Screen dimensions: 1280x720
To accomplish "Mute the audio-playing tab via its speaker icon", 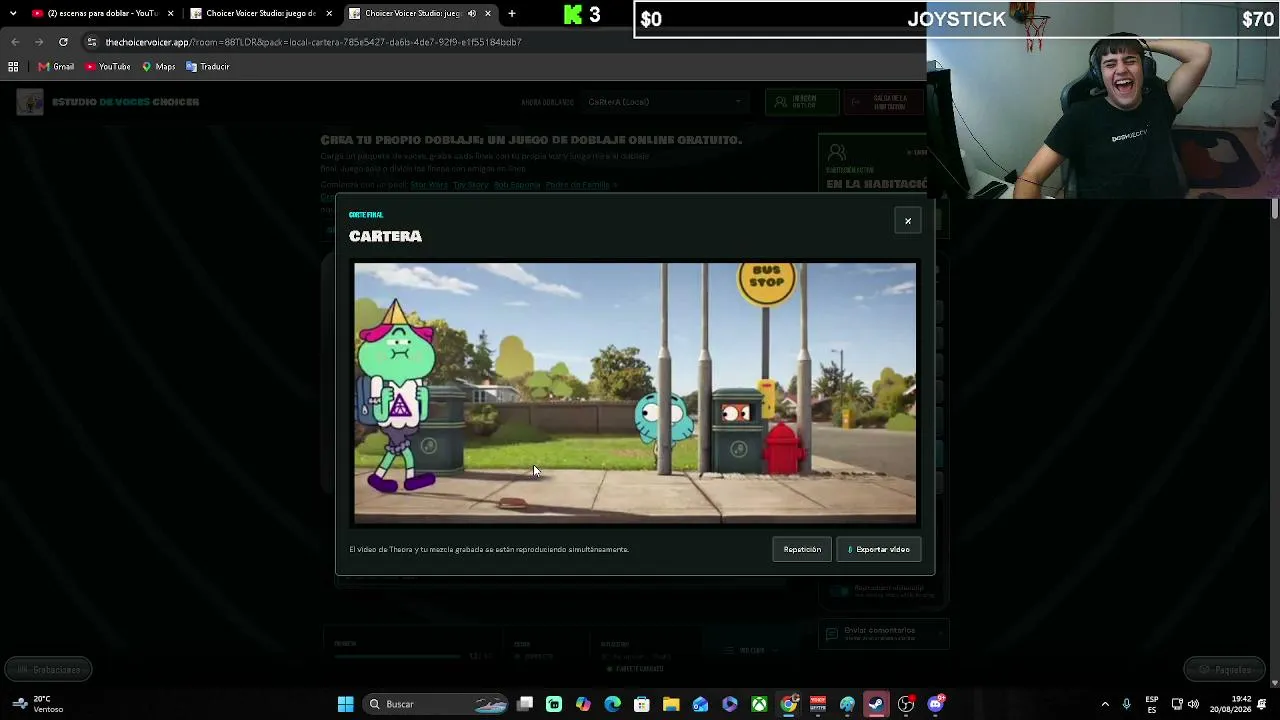I will click(472, 14).
